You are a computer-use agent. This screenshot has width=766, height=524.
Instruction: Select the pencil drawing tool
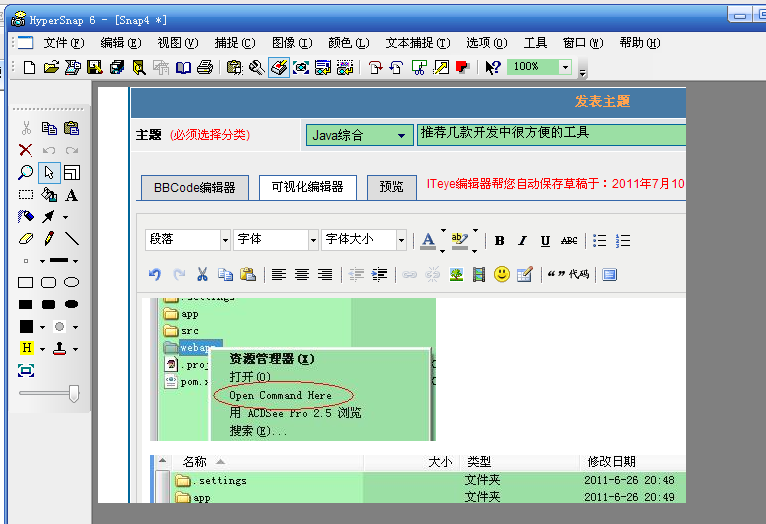(x=49, y=238)
